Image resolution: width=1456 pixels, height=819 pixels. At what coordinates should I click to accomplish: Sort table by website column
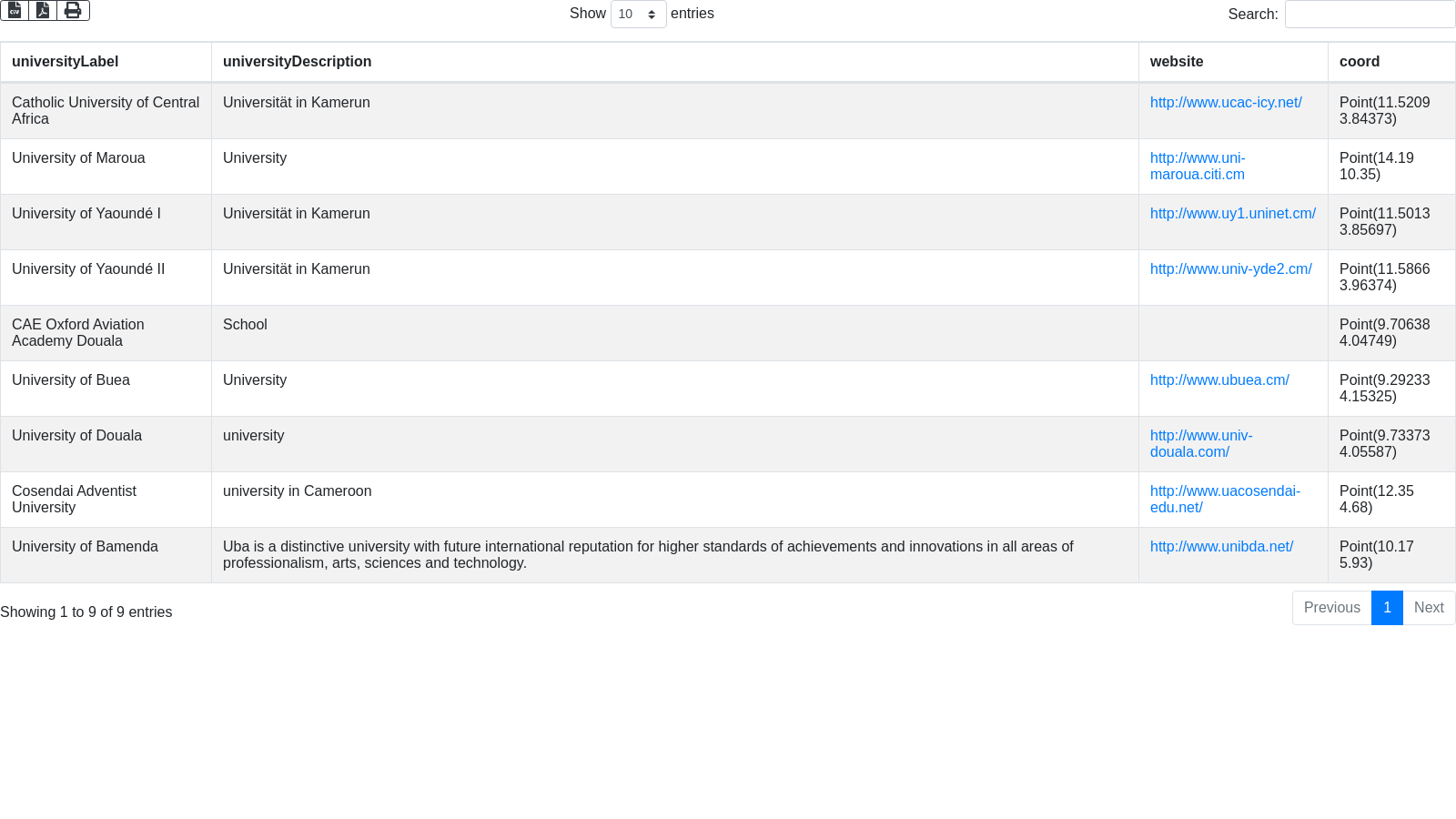1176,62
